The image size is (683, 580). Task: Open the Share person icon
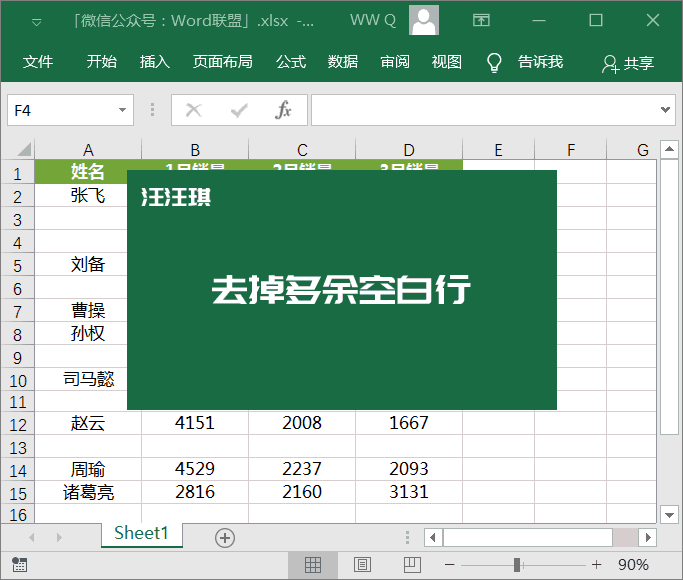coord(610,64)
